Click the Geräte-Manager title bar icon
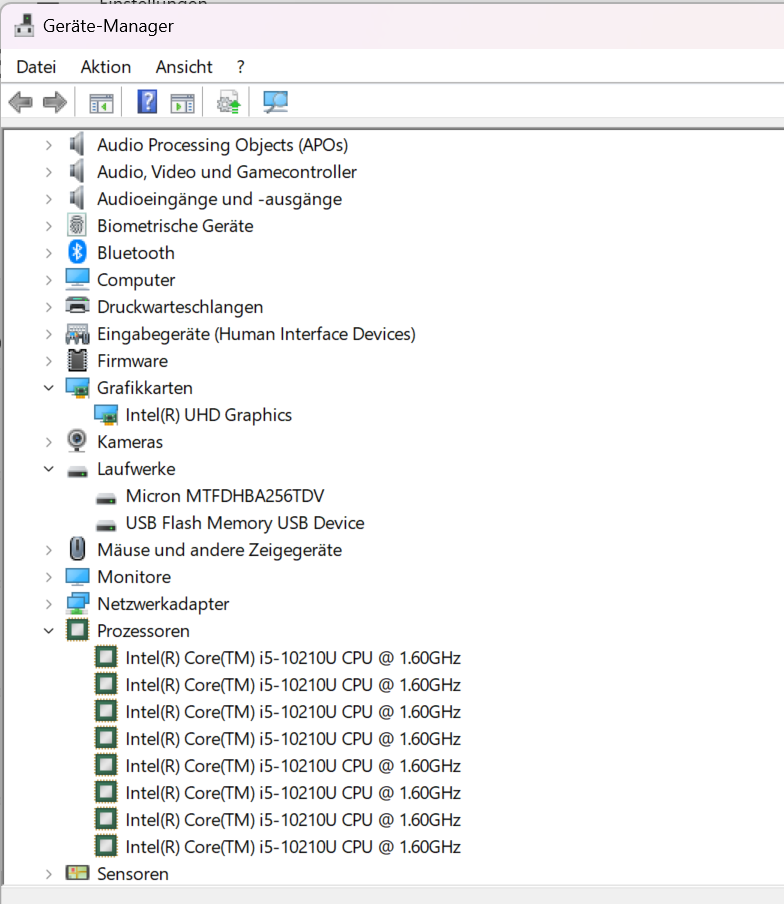784x904 pixels. click(x=24, y=25)
